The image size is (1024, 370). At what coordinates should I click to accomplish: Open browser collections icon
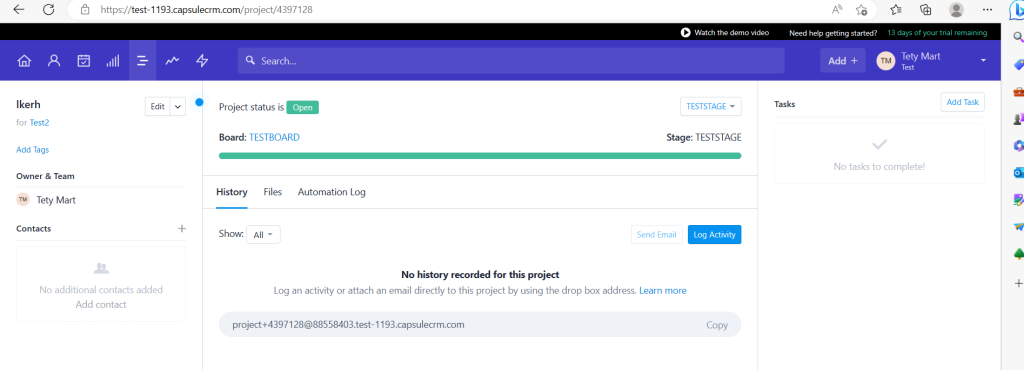925,10
